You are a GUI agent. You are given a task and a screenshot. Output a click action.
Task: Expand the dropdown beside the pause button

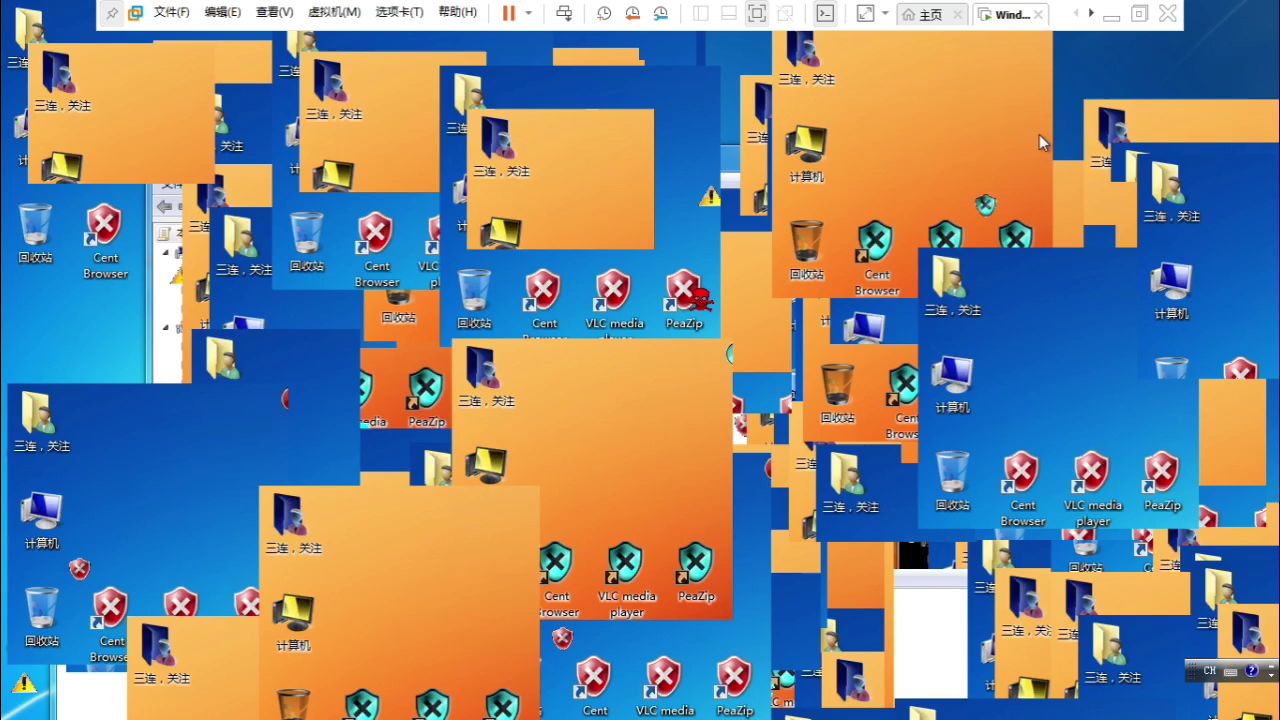[x=529, y=13]
